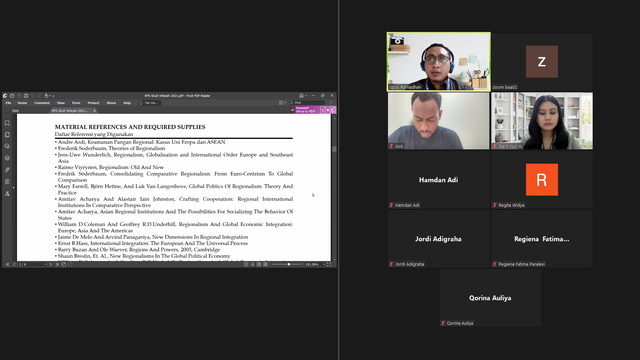
Task: Select continuous facing view mode
Action: coord(265,264)
